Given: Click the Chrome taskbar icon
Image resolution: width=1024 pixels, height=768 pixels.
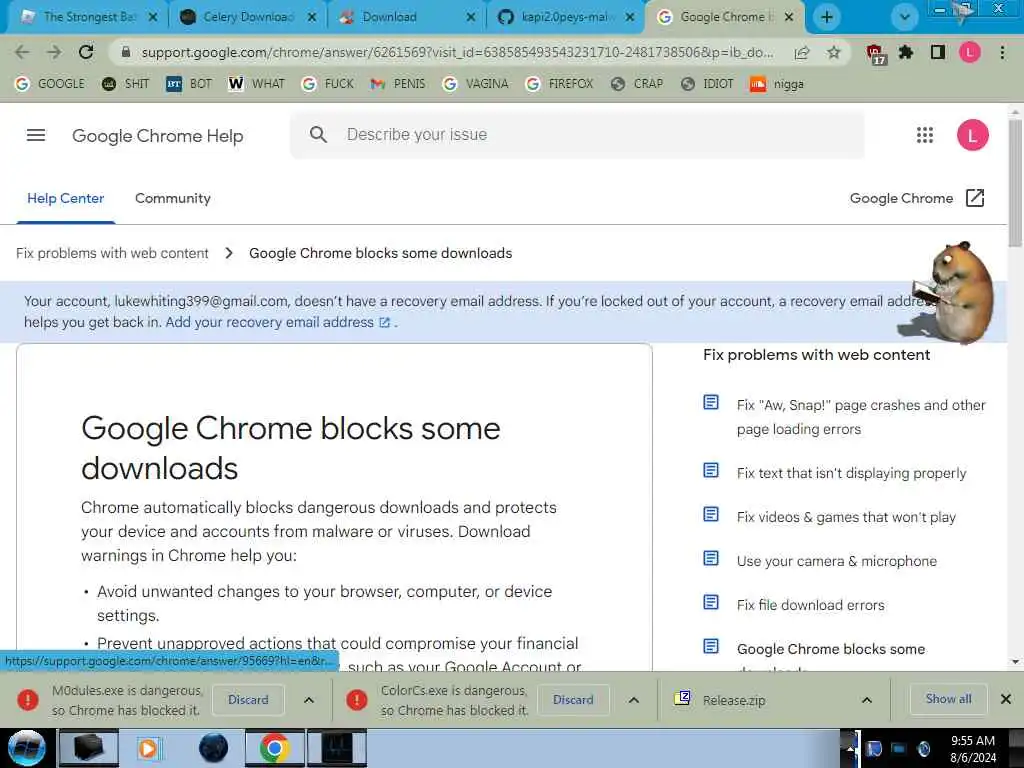Looking at the screenshot, I should (x=275, y=748).
